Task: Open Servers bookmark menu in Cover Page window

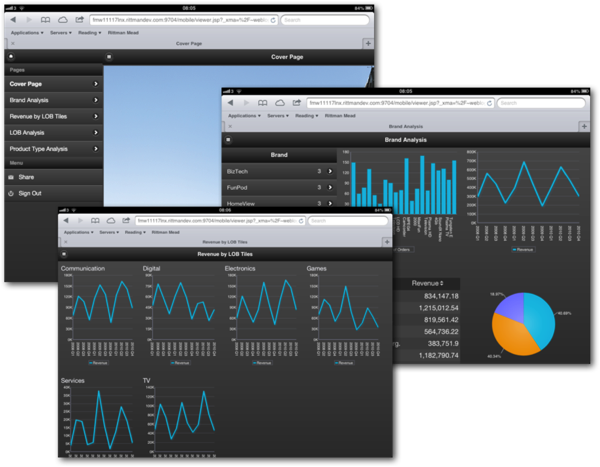Action: click(60, 33)
